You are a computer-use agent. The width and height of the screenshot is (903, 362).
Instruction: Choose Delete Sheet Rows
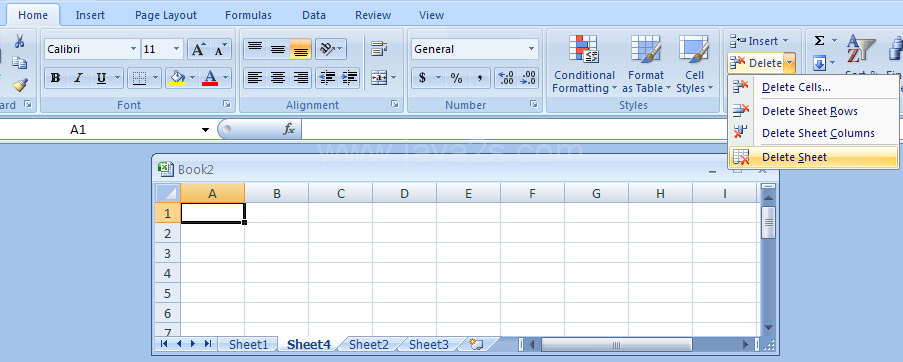(813, 111)
